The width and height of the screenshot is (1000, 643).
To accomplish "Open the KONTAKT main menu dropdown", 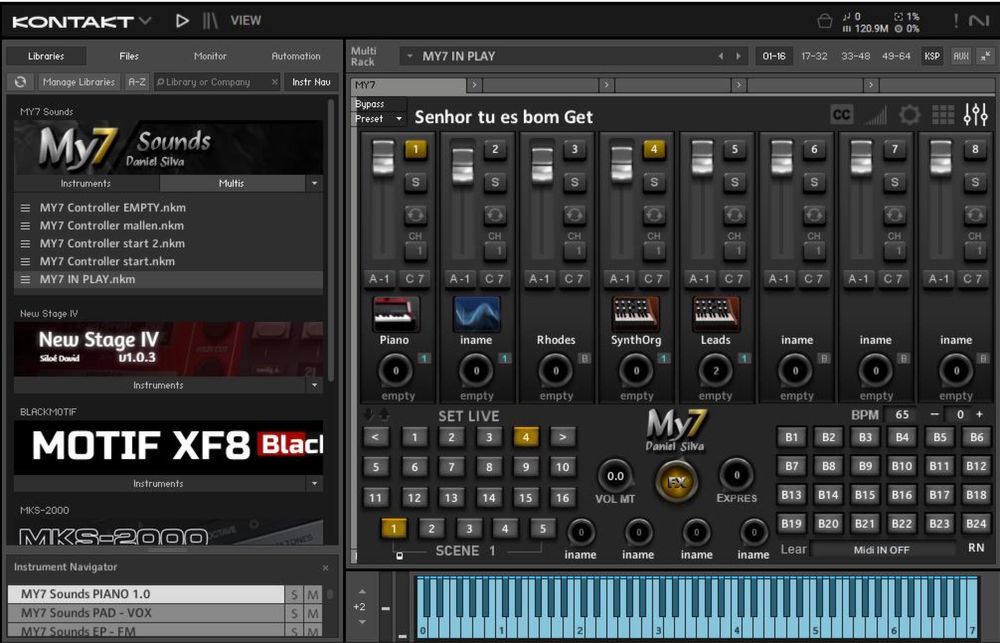I will coord(145,21).
